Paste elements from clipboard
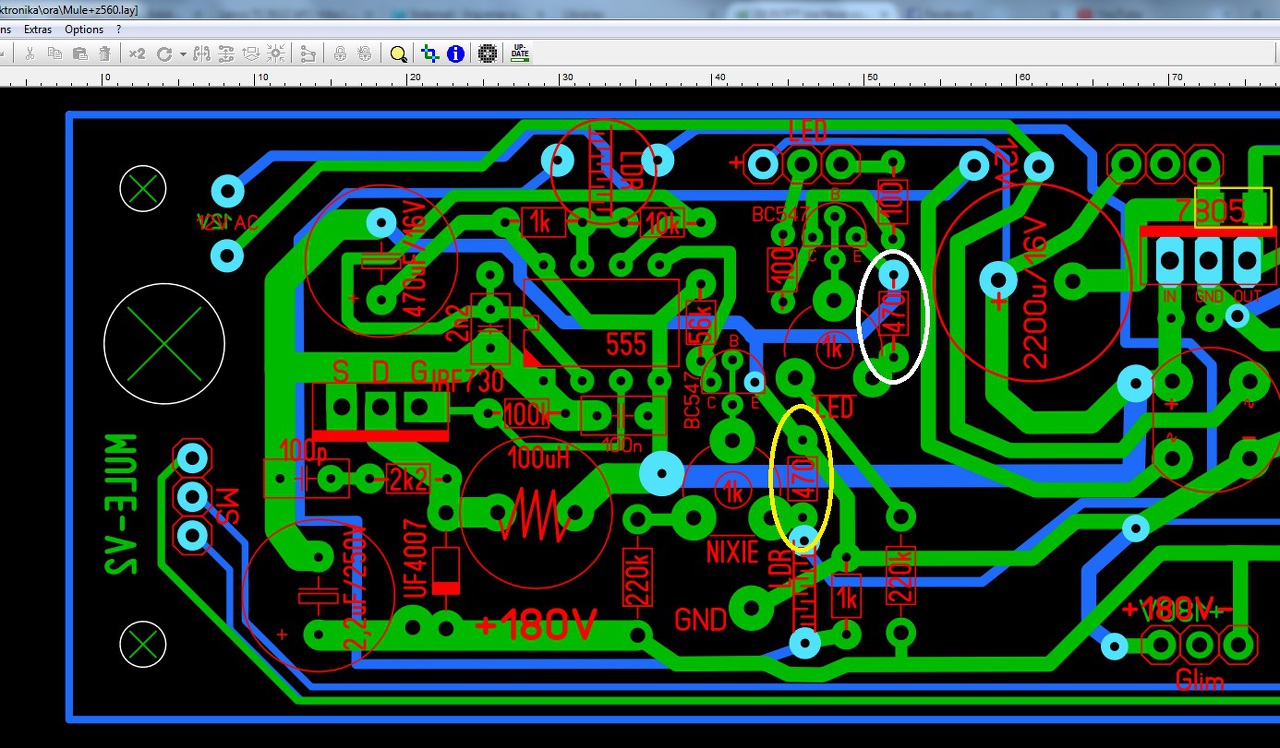Screen dimensions: 1280x748 click(80, 53)
